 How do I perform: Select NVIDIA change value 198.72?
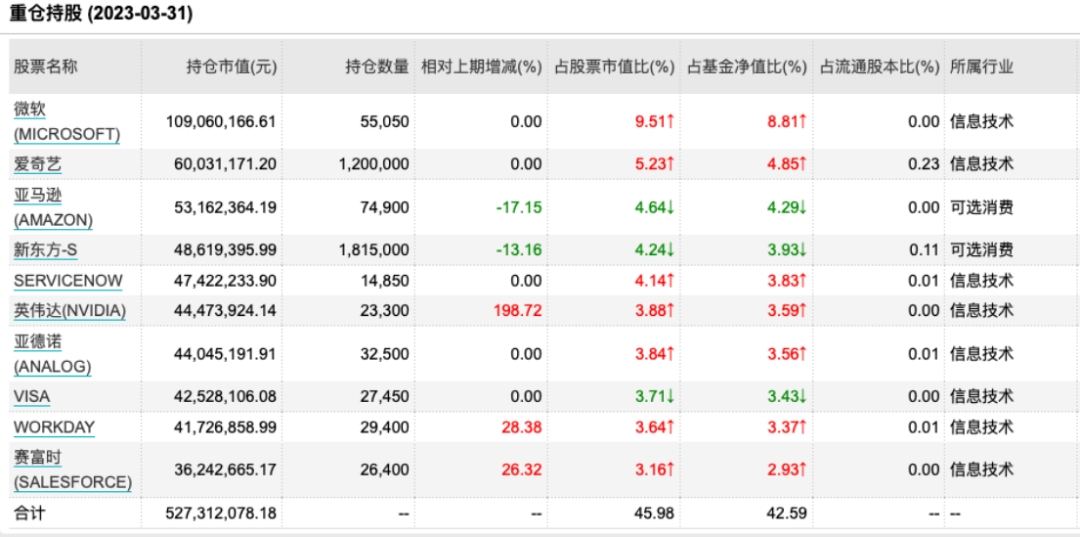(517, 311)
